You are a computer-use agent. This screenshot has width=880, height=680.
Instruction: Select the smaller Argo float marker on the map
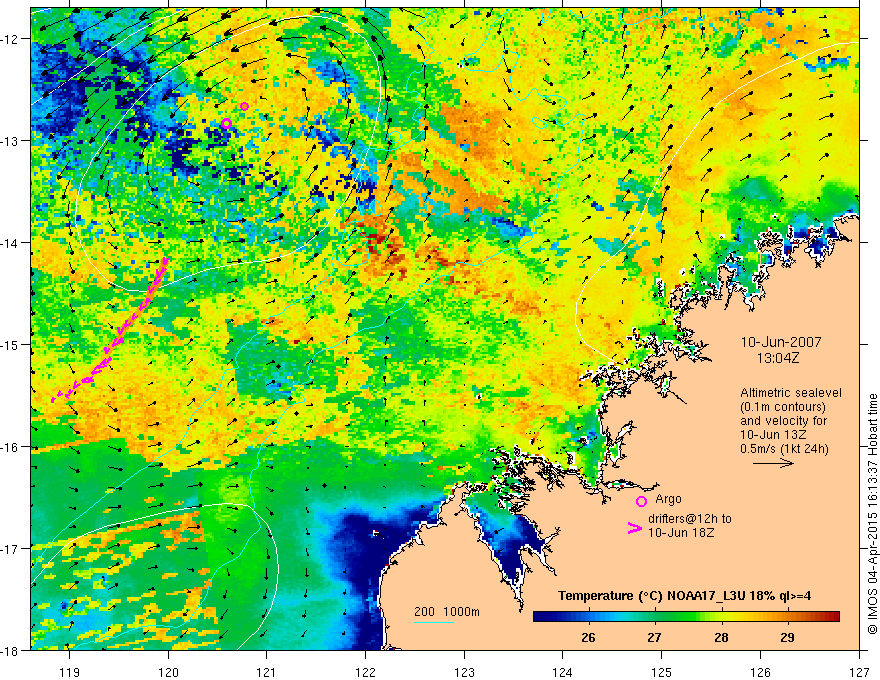coord(244,106)
